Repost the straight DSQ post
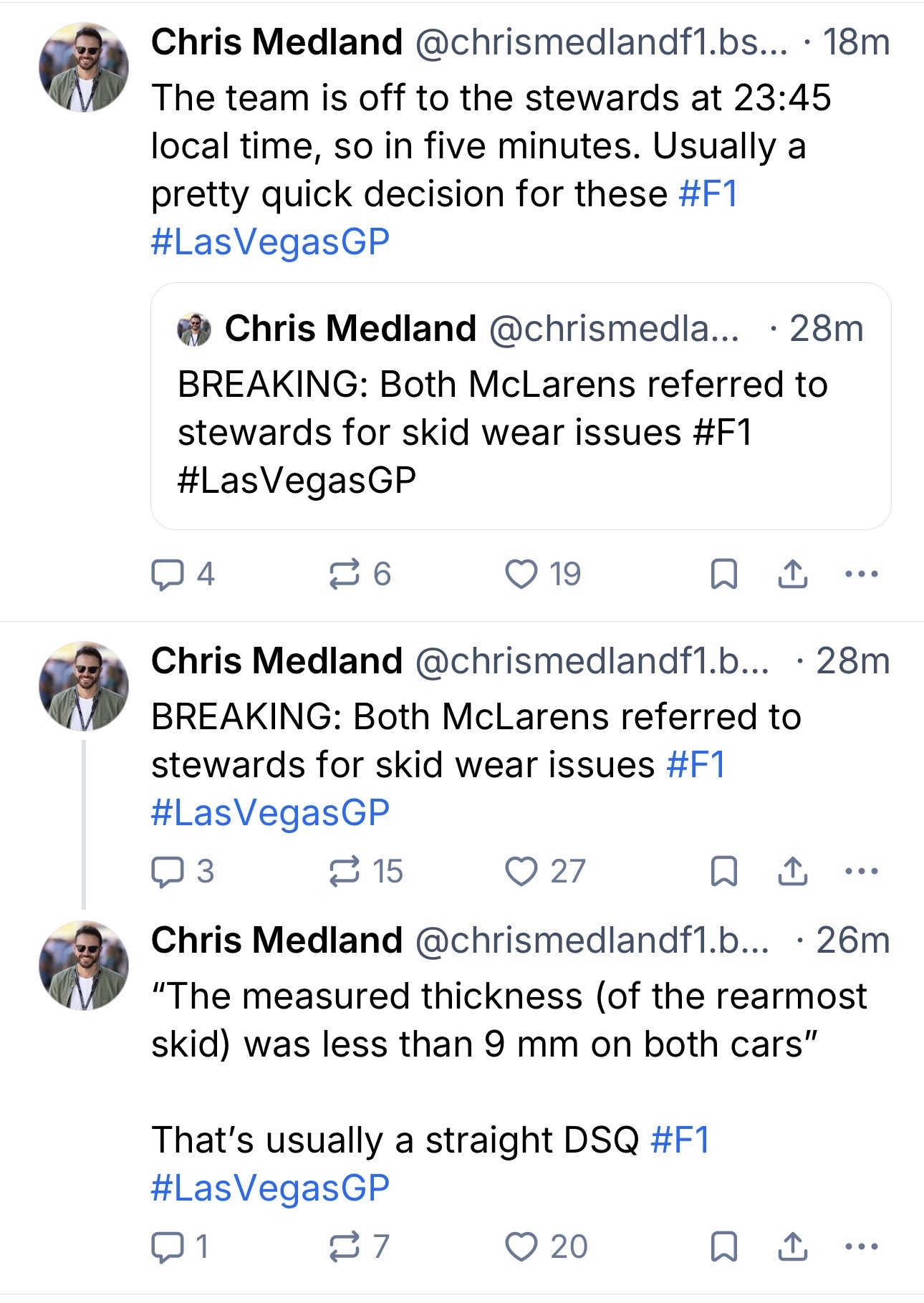924x1303 pixels. [344, 1247]
